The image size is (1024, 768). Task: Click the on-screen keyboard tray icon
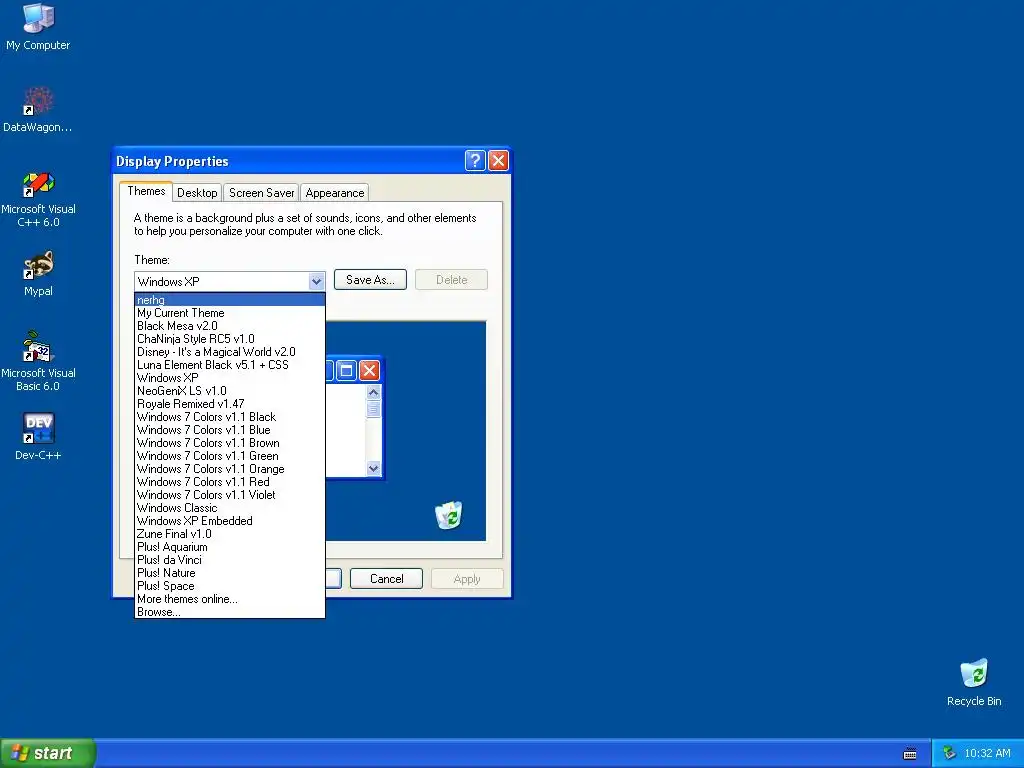pyautogui.click(x=910, y=754)
